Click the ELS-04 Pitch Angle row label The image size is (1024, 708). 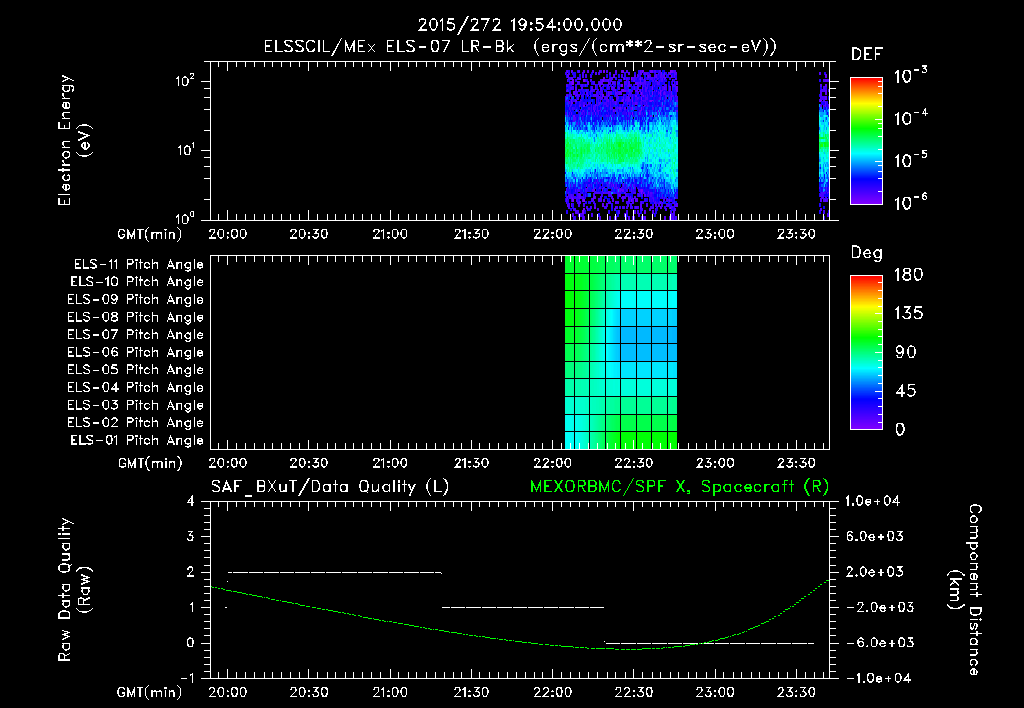[x=136, y=387]
